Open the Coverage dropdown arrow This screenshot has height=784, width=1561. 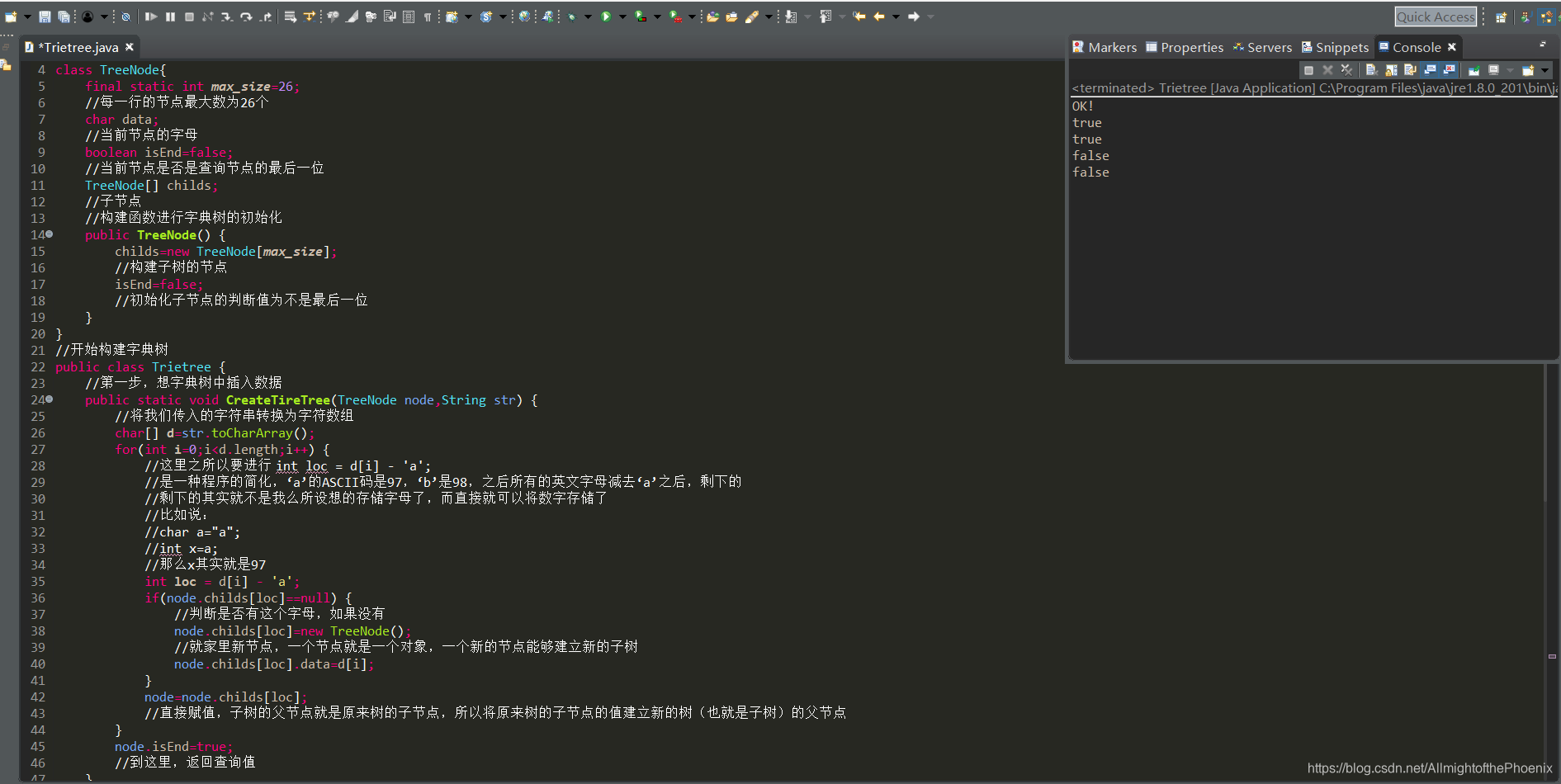(x=657, y=17)
